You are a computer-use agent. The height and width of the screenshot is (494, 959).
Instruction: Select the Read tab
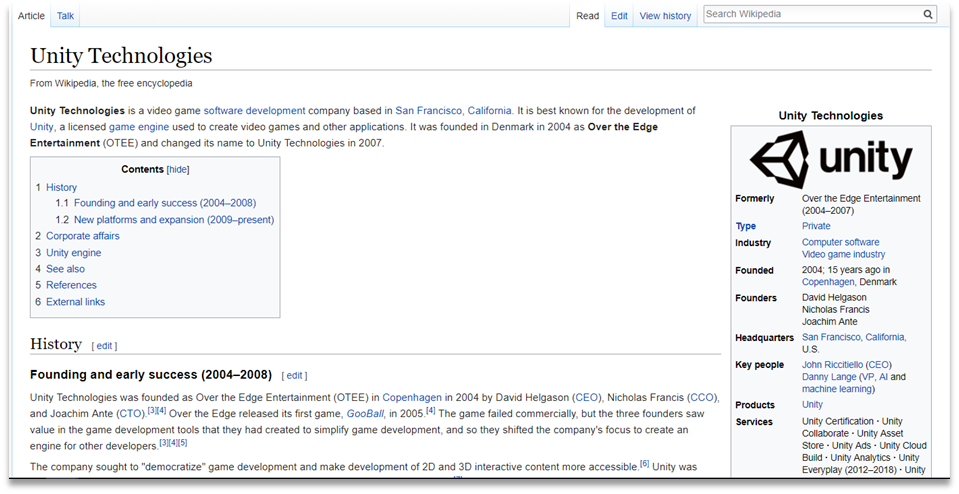pyautogui.click(x=587, y=16)
